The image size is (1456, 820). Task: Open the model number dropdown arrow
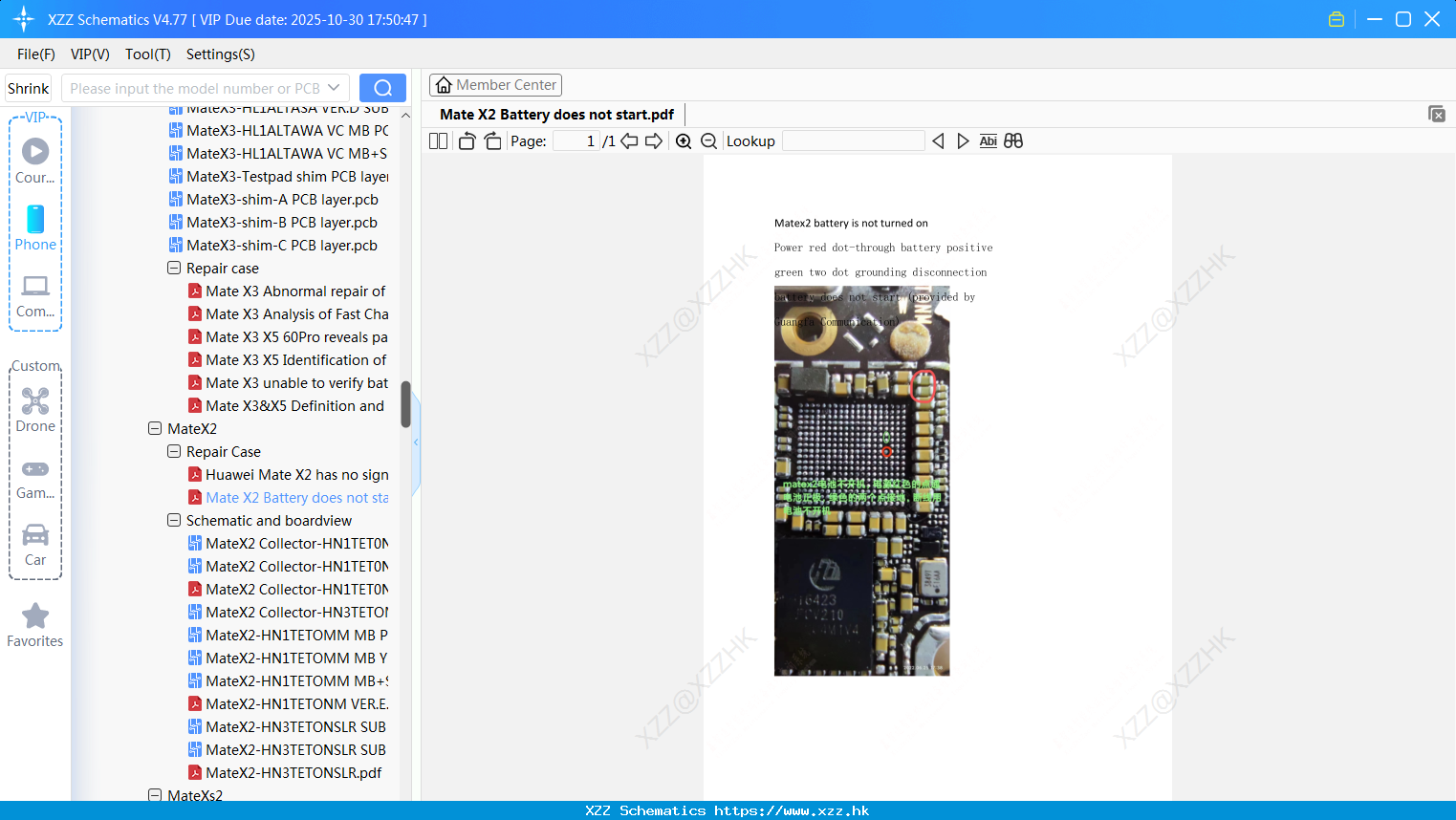[334, 88]
